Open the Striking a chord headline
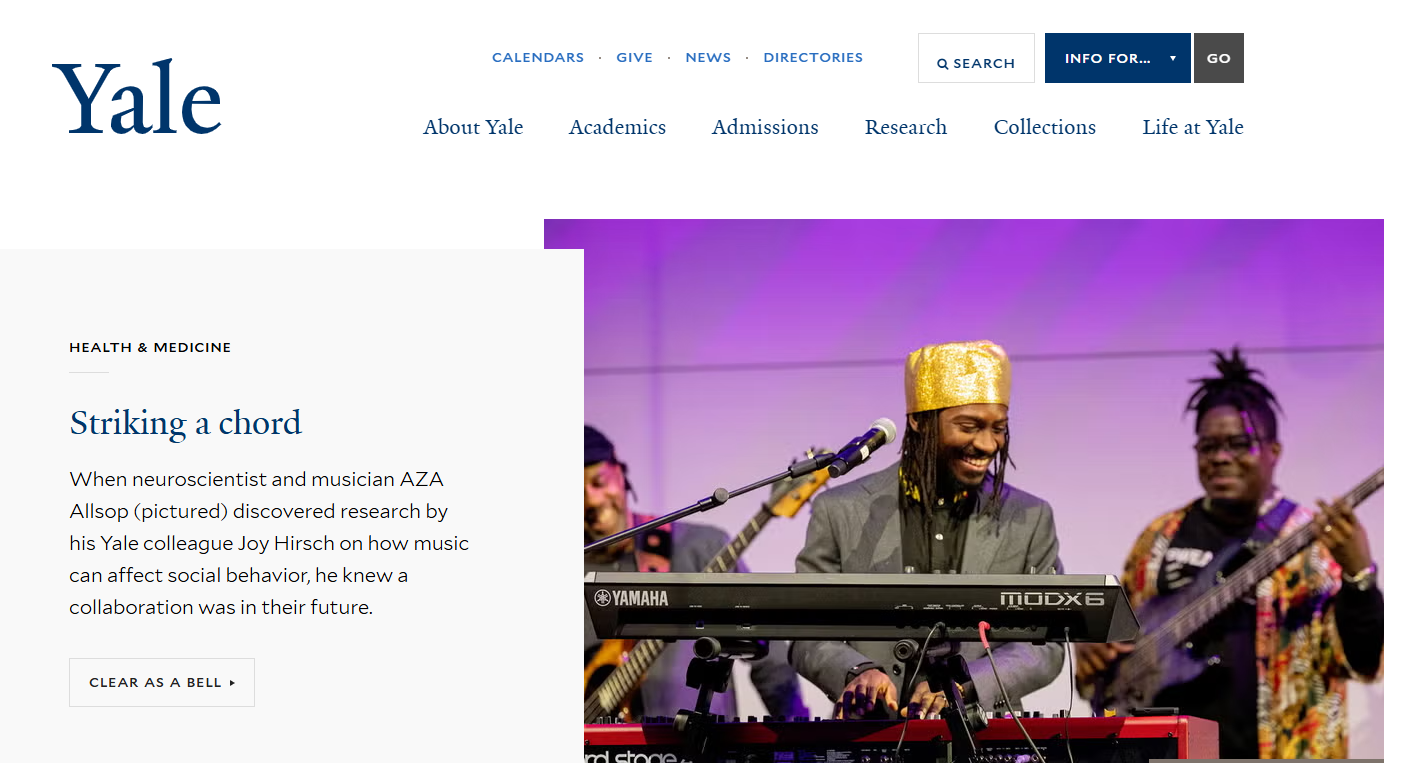The height and width of the screenshot is (763, 1422). point(185,423)
